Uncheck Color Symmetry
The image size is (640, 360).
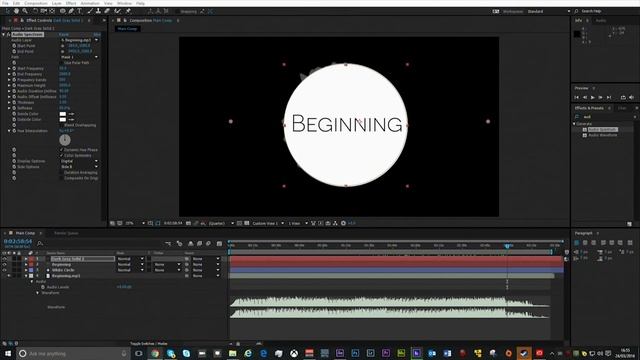tap(62, 156)
